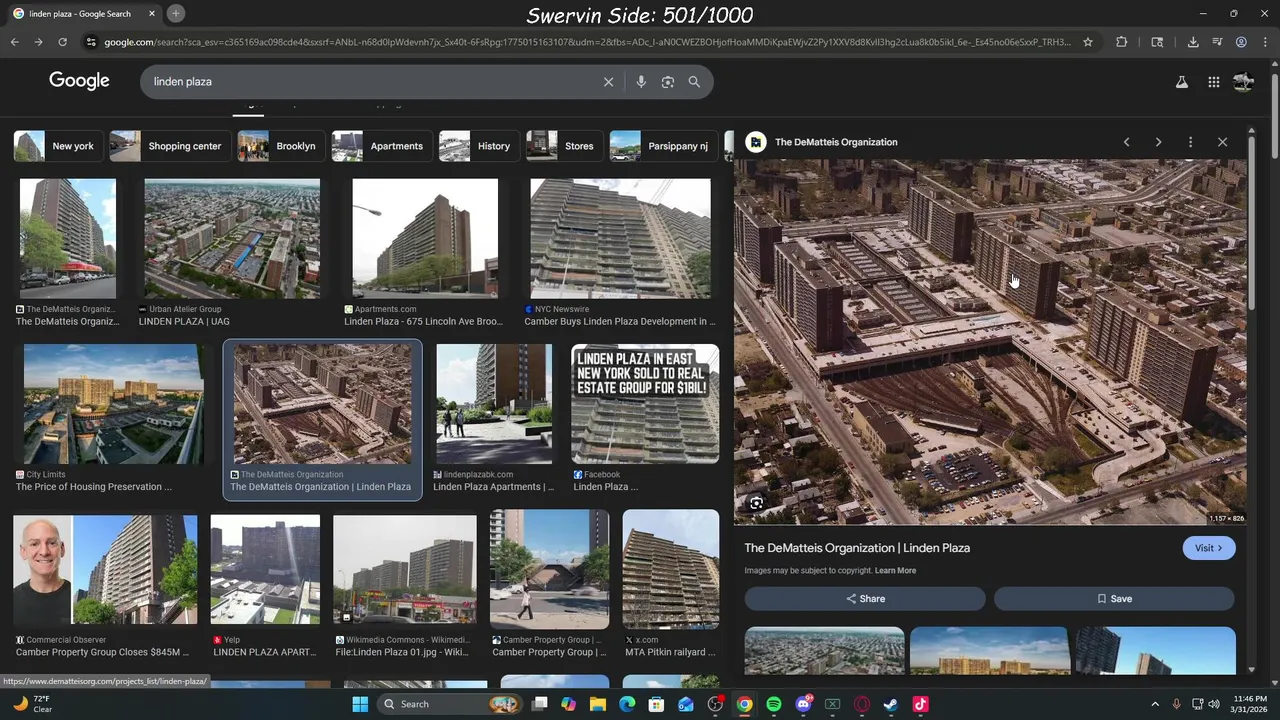
Task: Save the image with Save button
Action: click(1114, 598)
